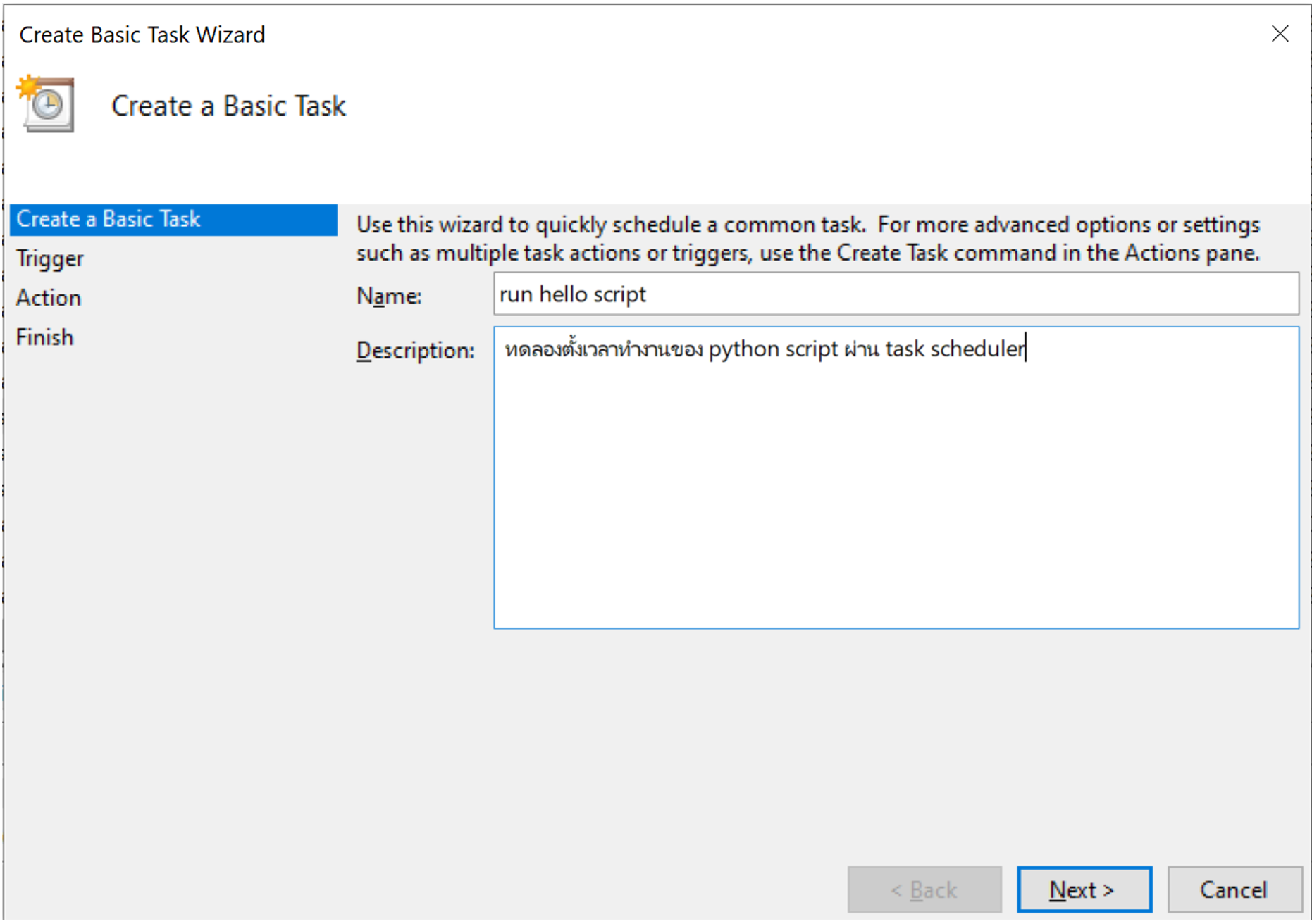Click the window title Create Basic Task Wizard

pyautogui.click(x=142, y=35)
